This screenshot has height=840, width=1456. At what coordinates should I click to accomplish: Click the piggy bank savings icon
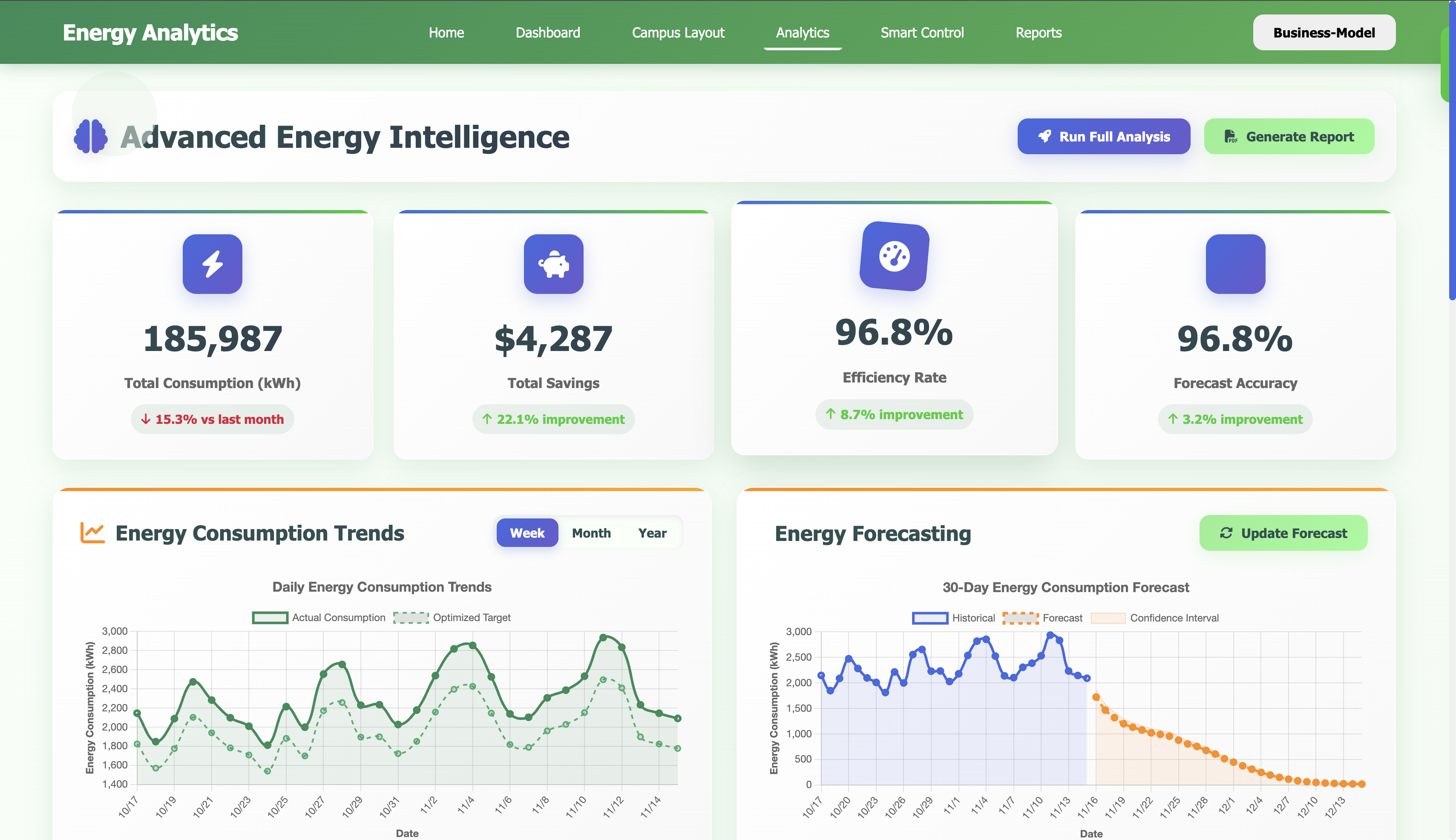pyautogui.click(x=553, y=264)
